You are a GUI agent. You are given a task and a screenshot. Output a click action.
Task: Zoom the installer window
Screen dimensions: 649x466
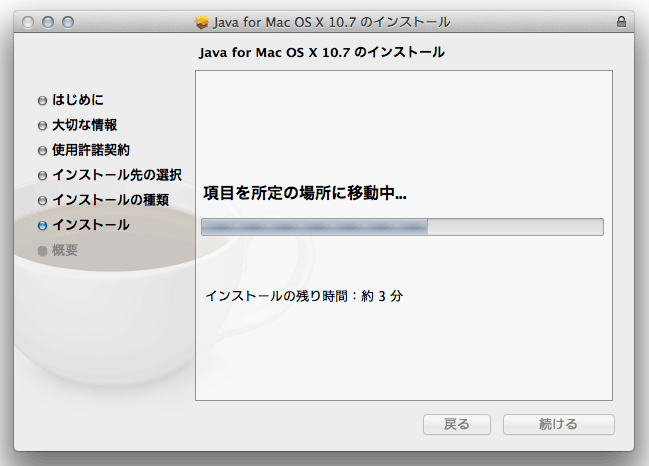(68, 22)
